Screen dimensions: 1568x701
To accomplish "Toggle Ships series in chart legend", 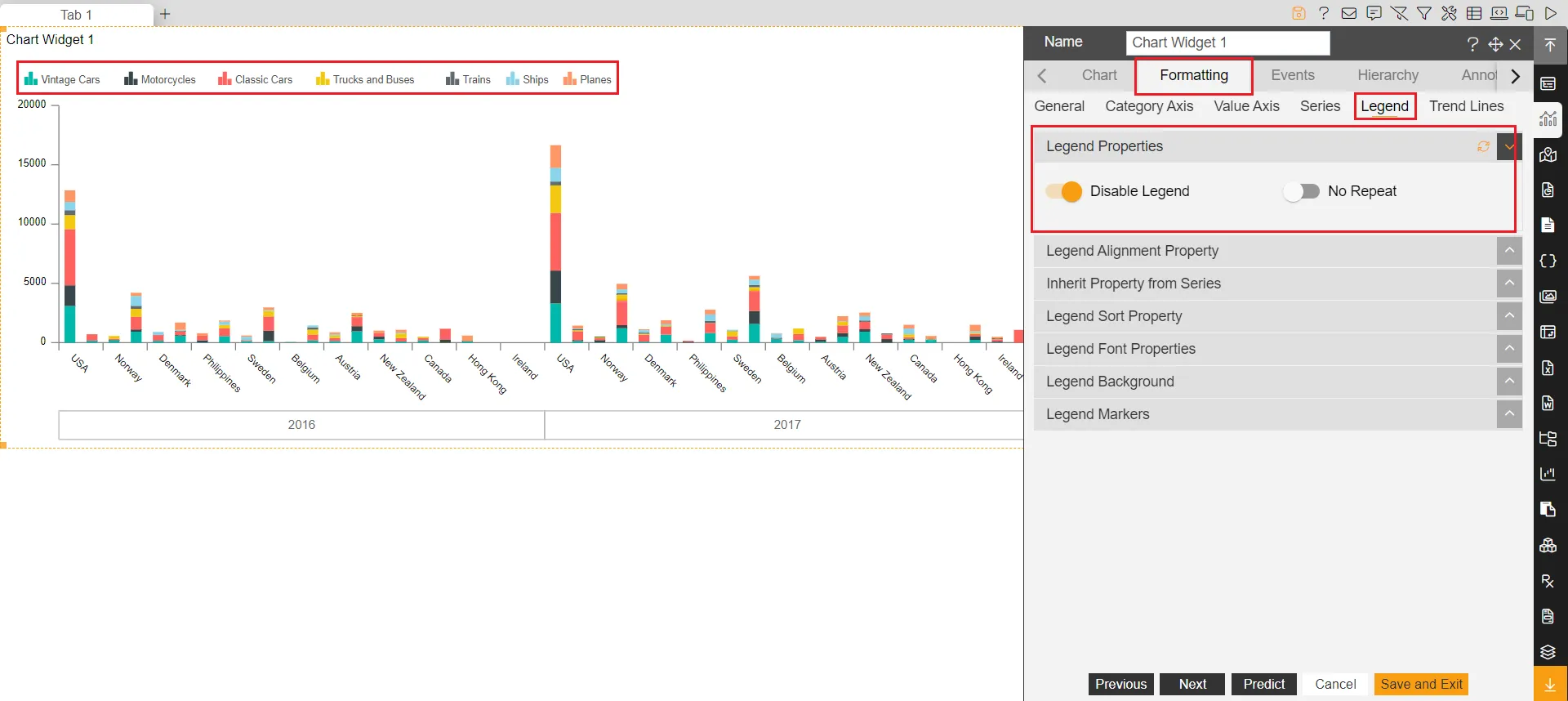I will click(x=528, y=79).
